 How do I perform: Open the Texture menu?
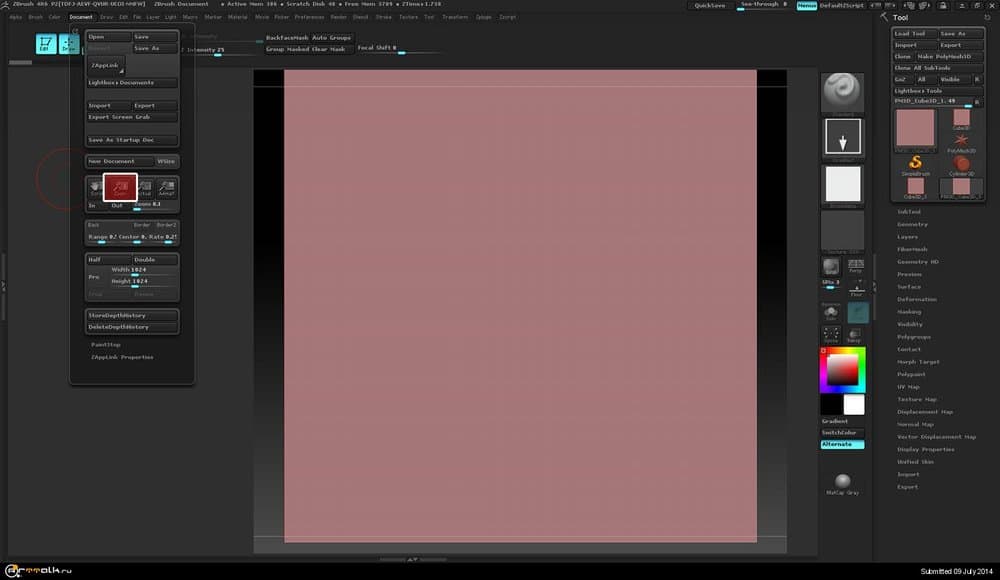coord(408,17)
